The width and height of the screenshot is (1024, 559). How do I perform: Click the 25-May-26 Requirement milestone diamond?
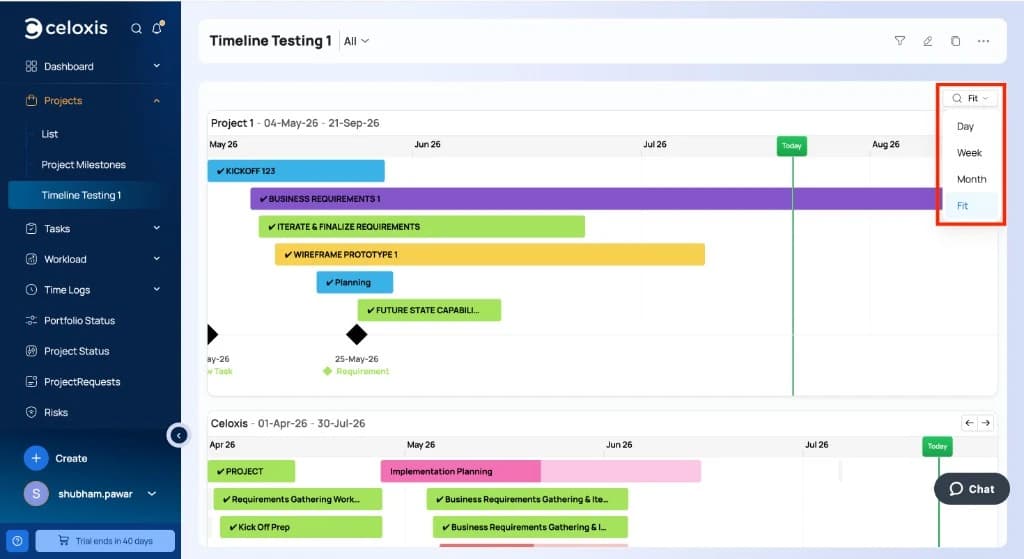[357, 334]
